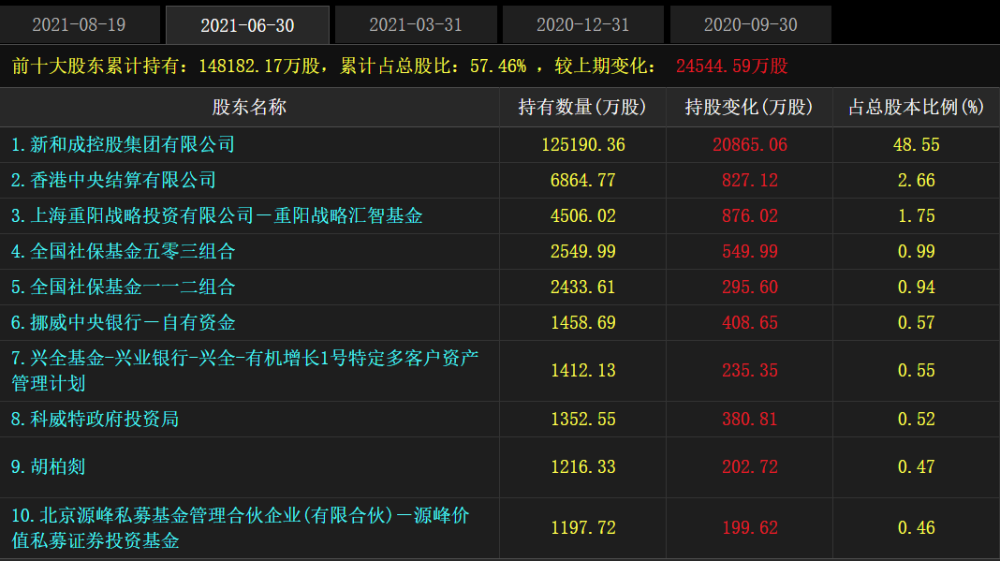Select the 2021-06-30 date tab

(x=247, y=25)
